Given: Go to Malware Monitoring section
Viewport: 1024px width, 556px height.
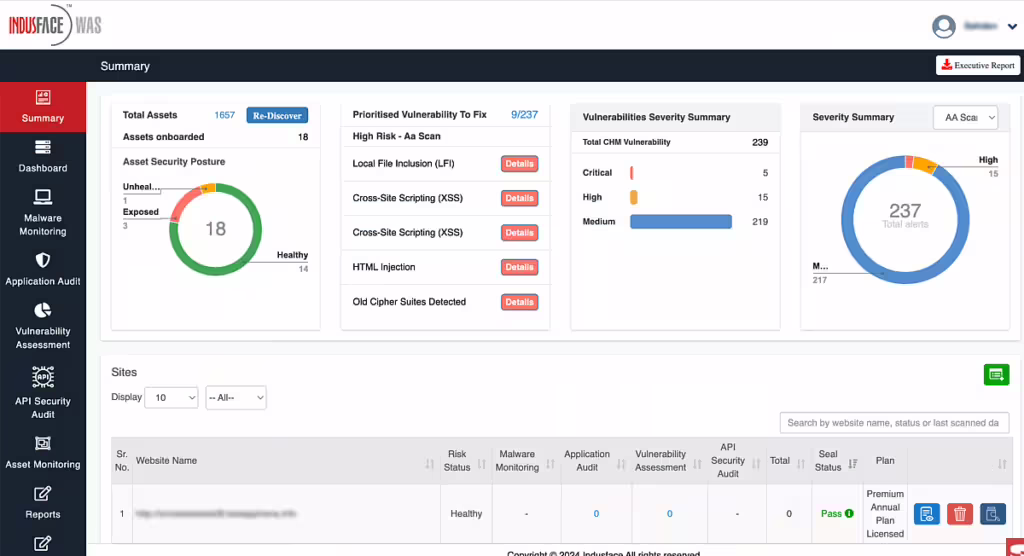Looking at the screenshot, I should pos(43,198).
